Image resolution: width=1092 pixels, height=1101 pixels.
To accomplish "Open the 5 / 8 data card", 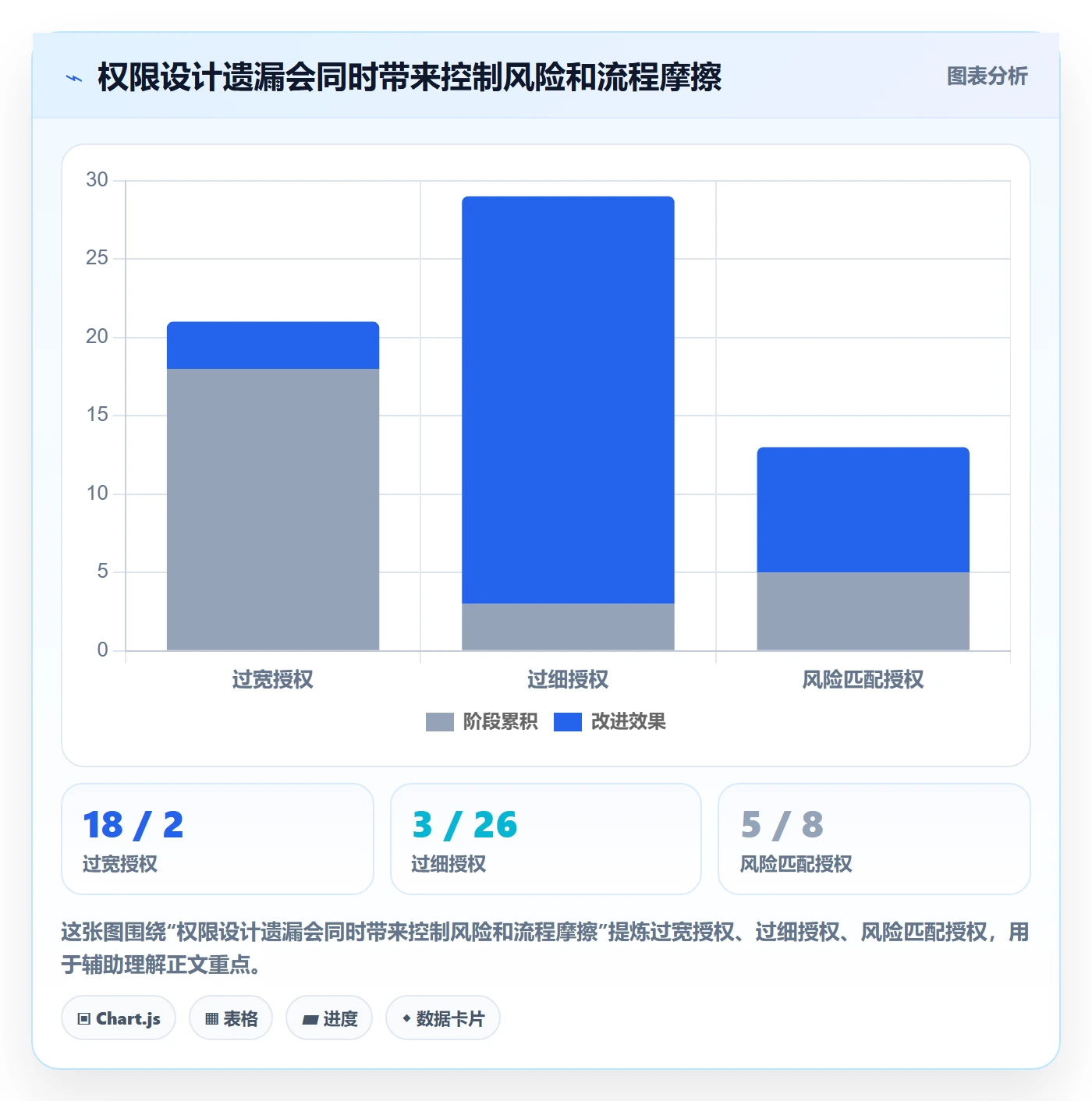I will click(x=874, y=839).
